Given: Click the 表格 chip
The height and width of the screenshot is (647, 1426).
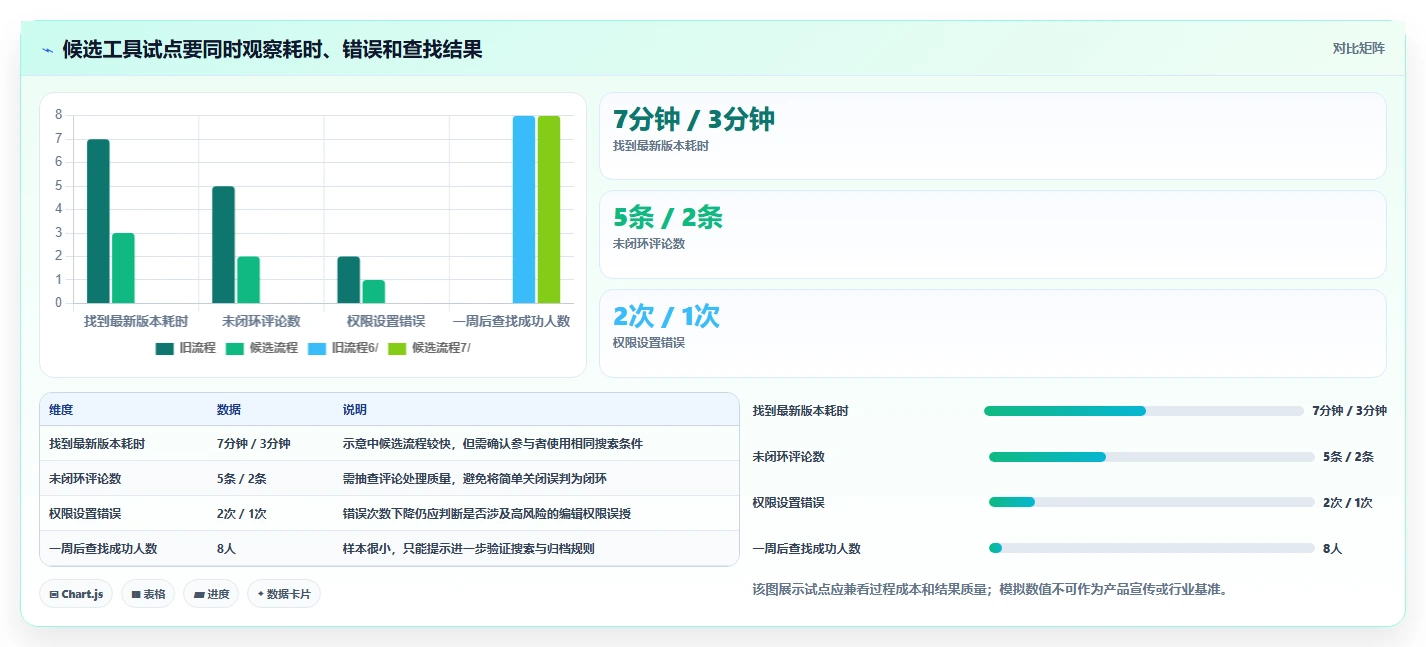Looking at the screenshot, I should tap(148, 594).
